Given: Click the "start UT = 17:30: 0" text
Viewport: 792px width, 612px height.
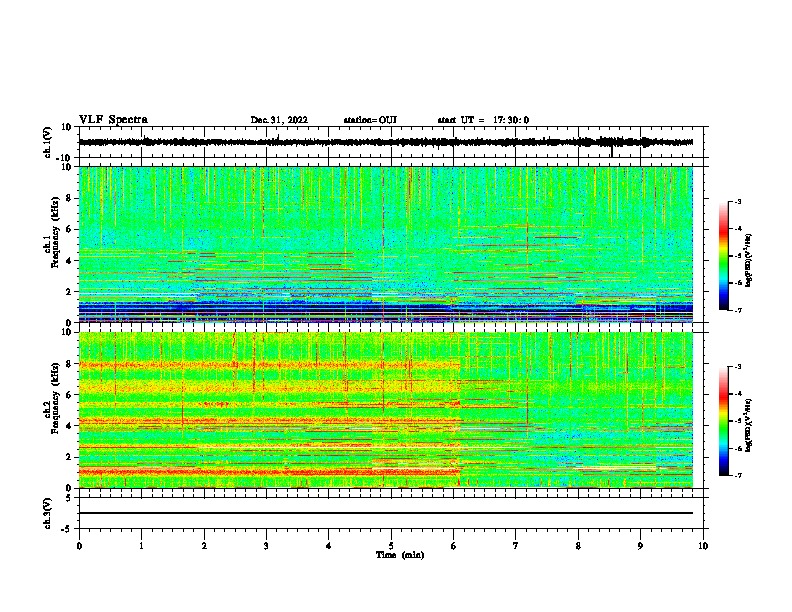Looking at the screenshot, I should point(483,120).
